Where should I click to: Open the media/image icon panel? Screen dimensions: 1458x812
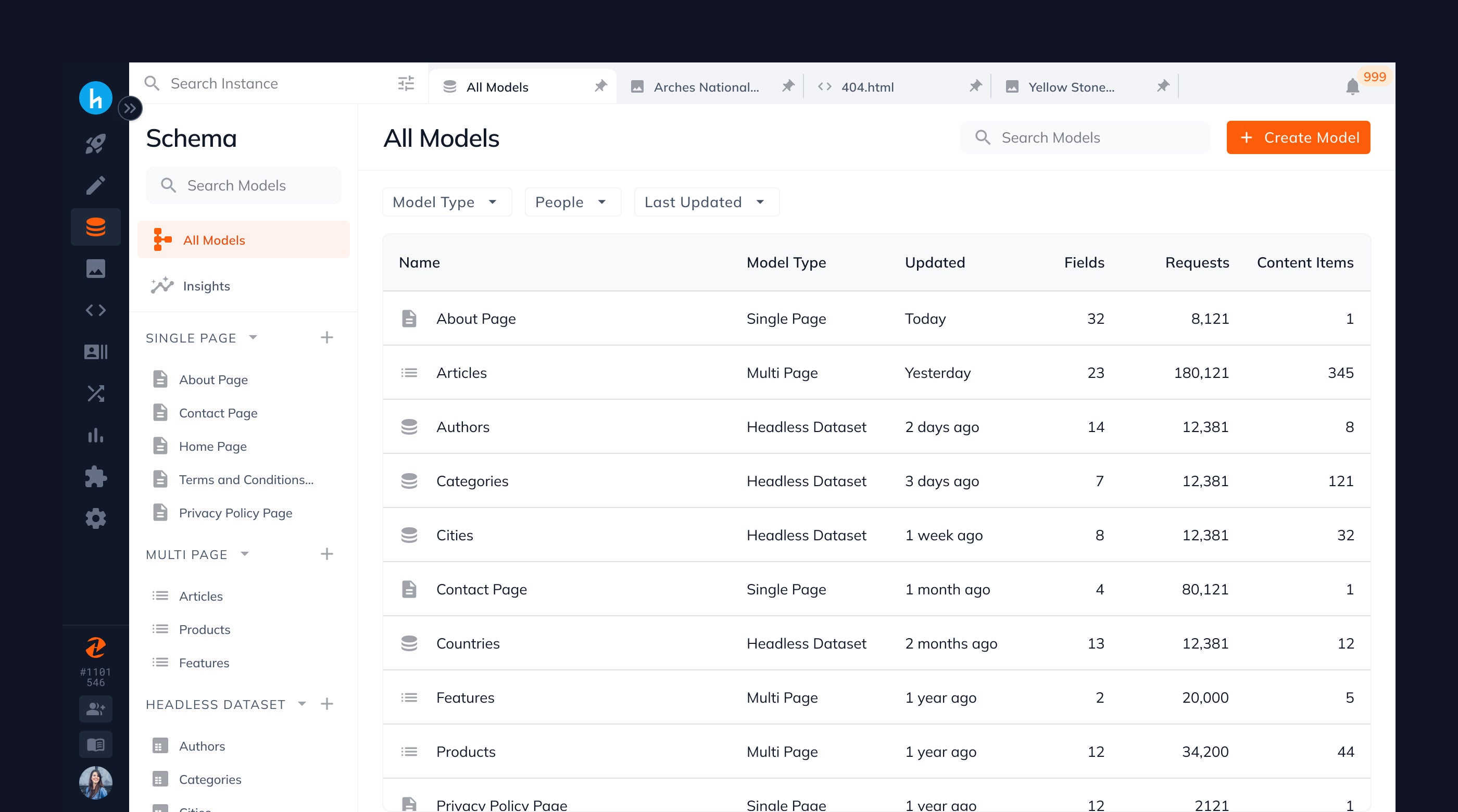(96, 268)
